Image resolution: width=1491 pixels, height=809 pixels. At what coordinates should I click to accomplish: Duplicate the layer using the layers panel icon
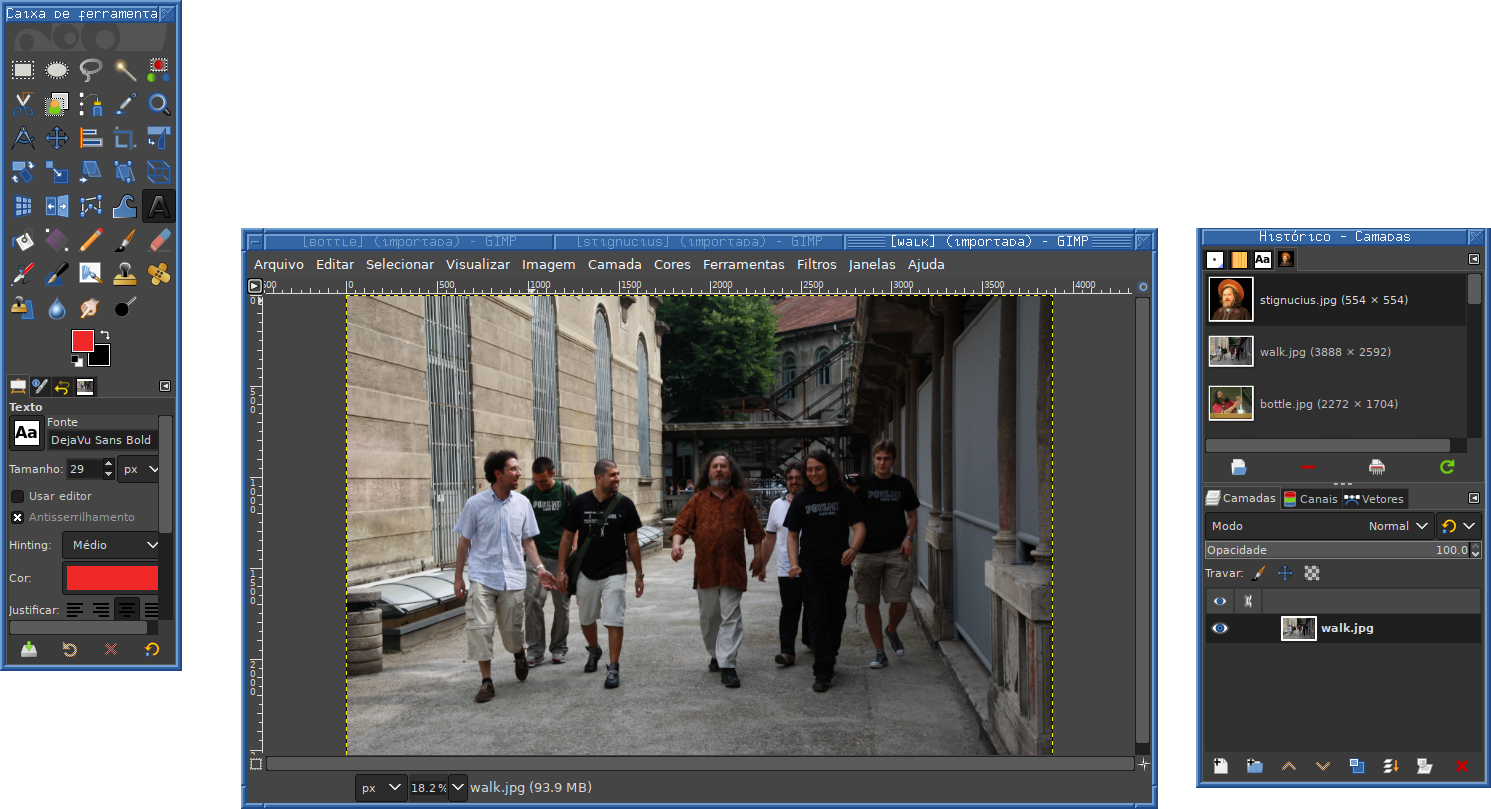[1356, 766]
